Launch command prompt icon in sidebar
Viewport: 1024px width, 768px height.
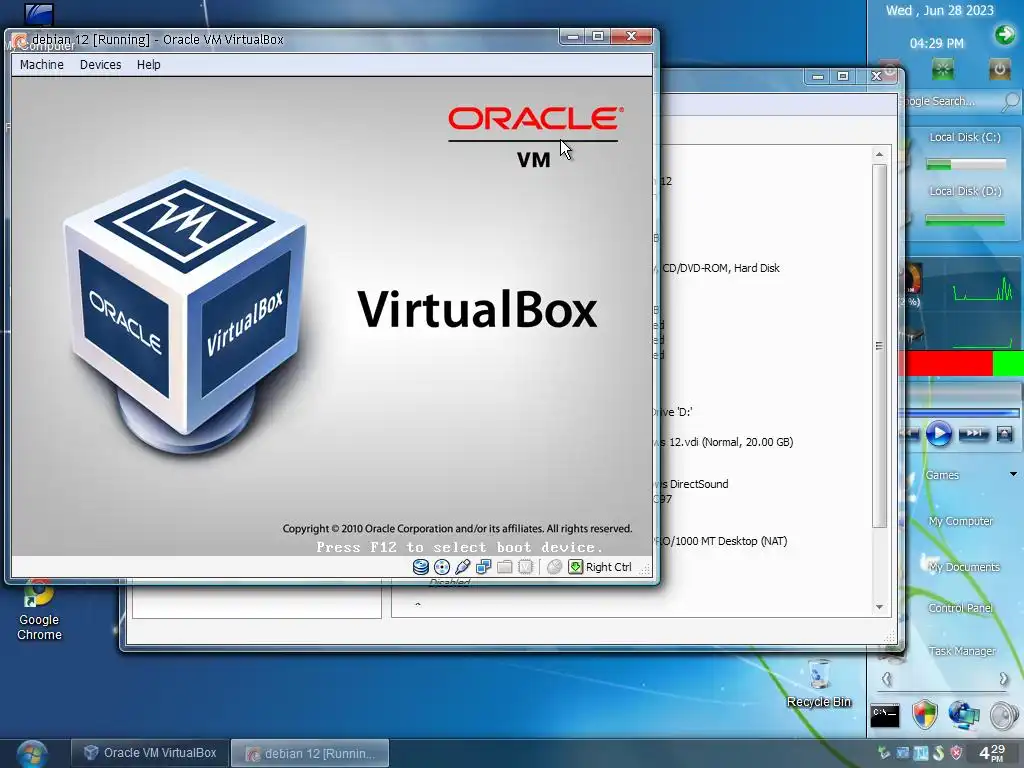point(885,715)
